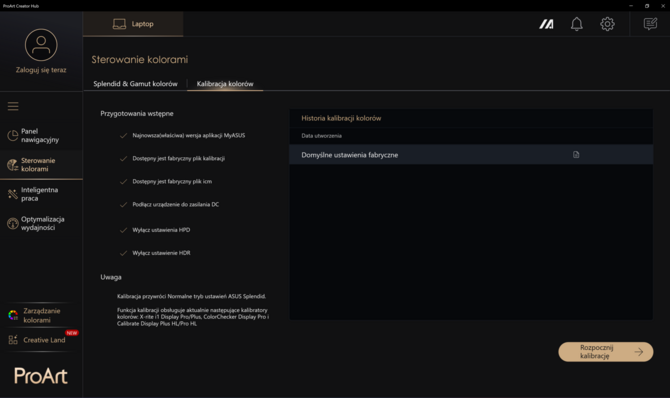670x398 pixels.
Task: Select the Kalibracja kolorów tab
Action: [x=225, y=84]
